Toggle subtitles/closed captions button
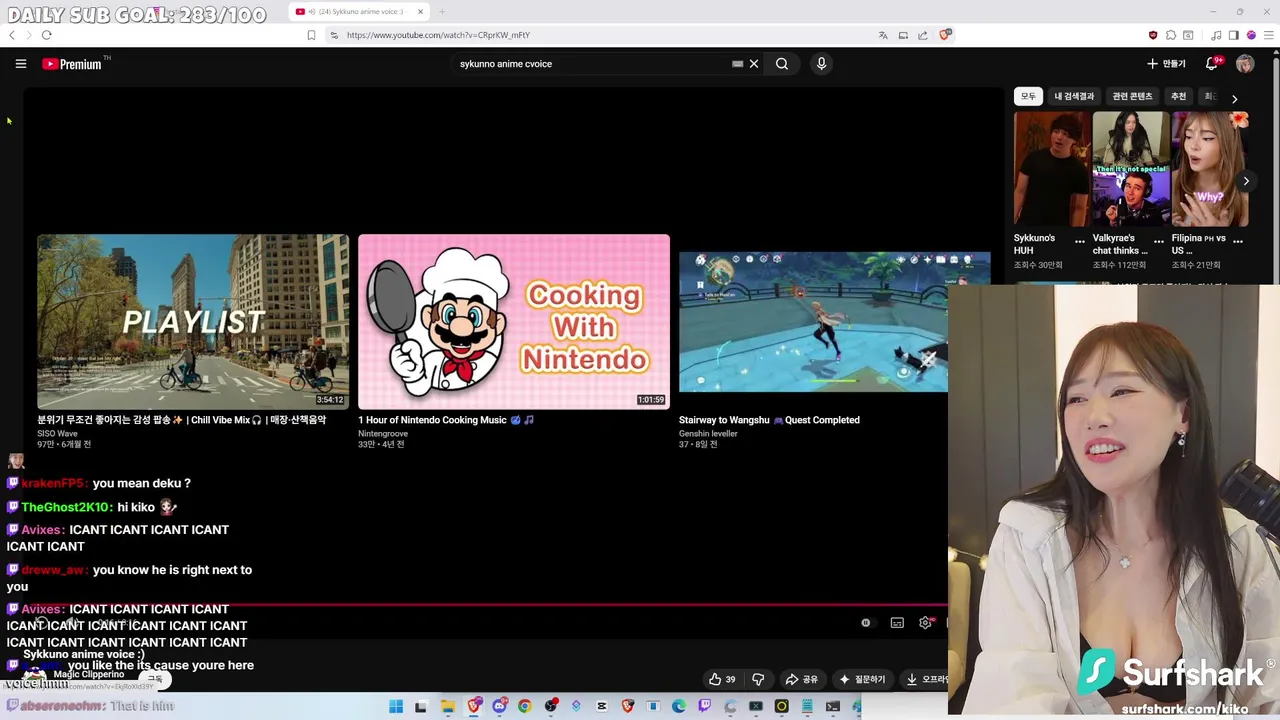 click(x=897, y=623)
